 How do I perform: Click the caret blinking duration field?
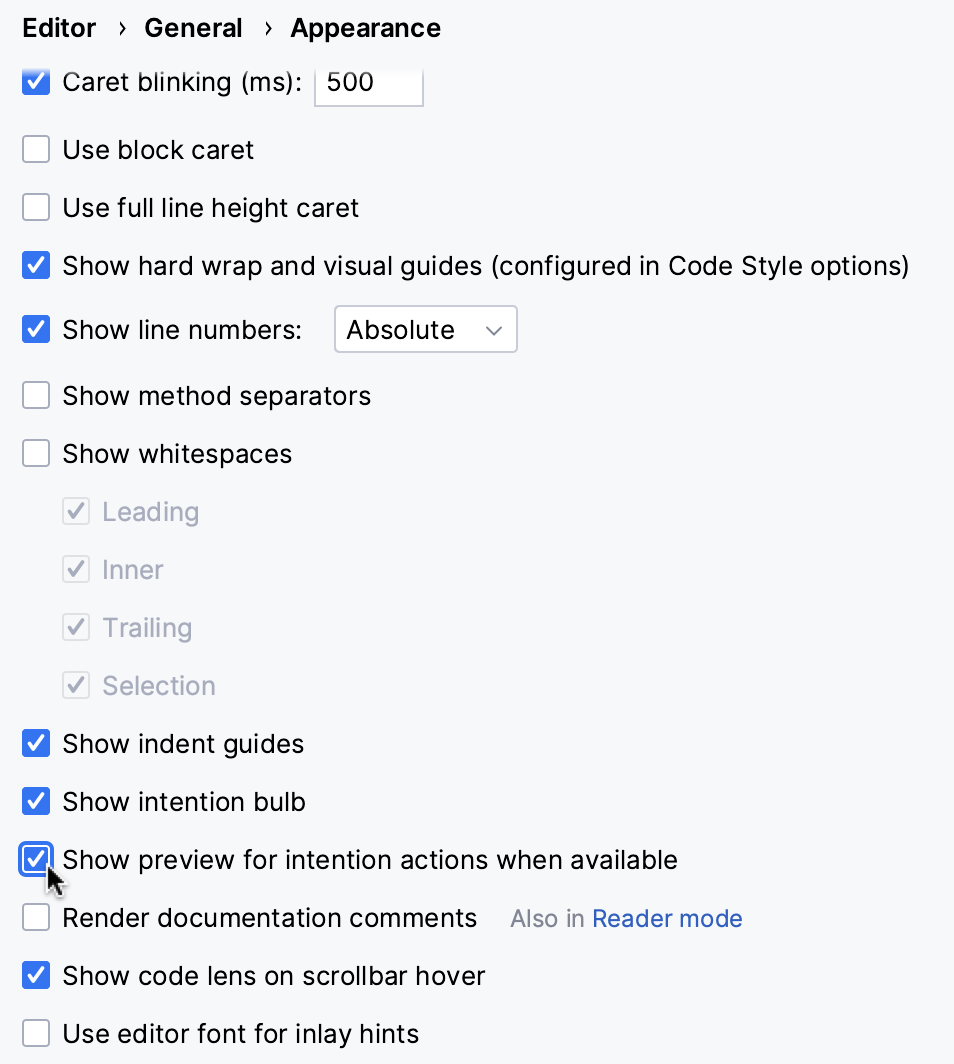click(x=368, y=84)
